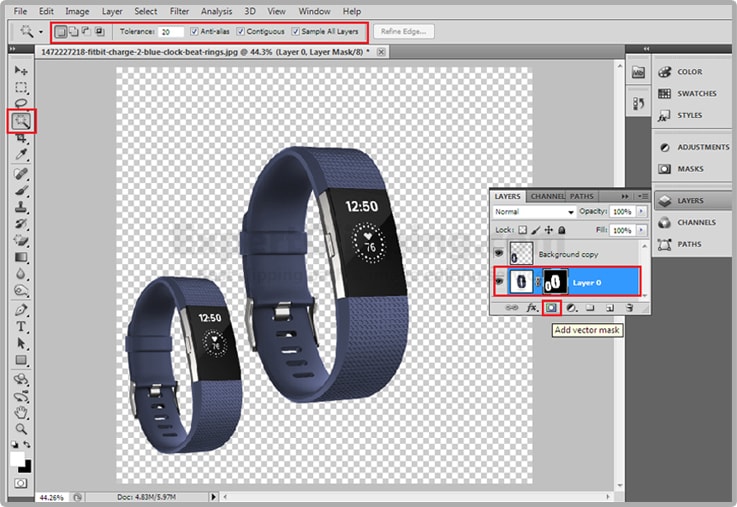Click the Tolerance input field

coord(171,32)
